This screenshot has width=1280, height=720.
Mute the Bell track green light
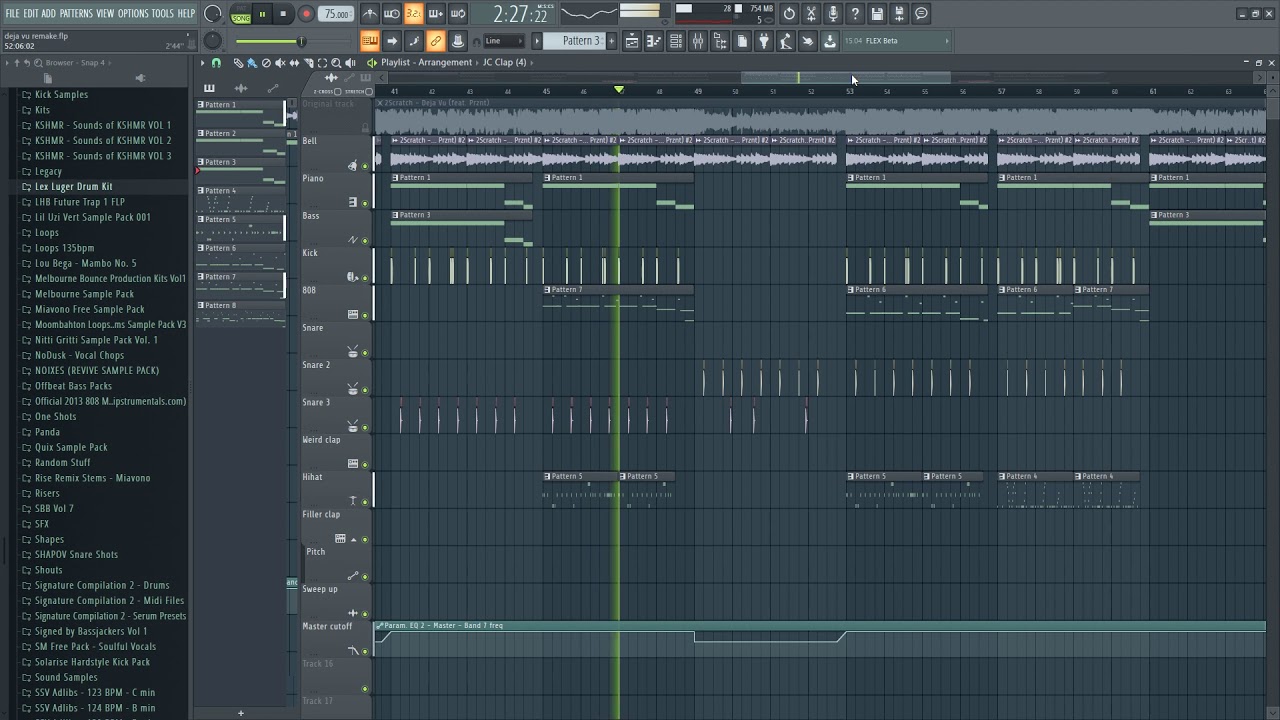pyautogui.click(x=365, y=166)
